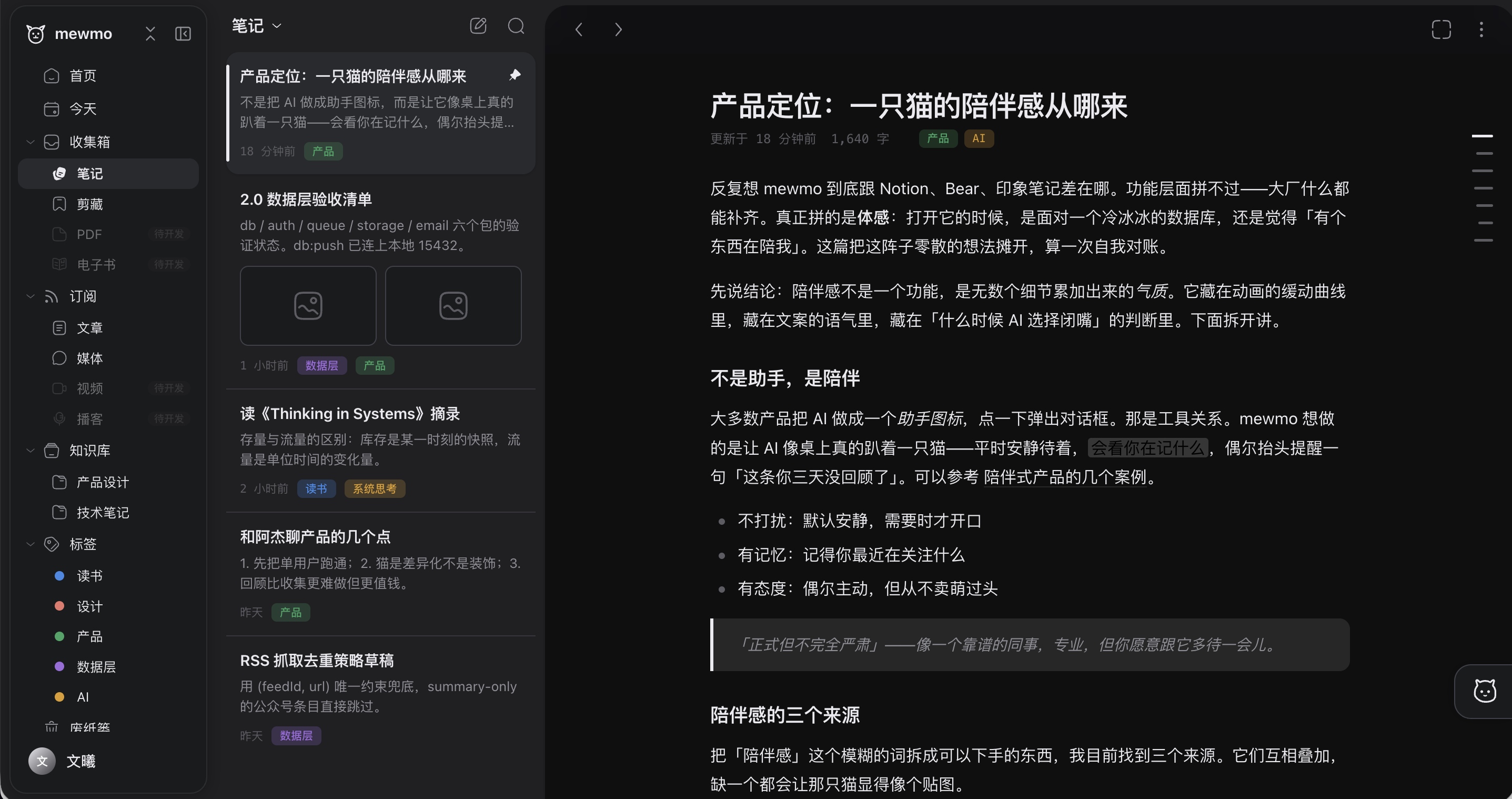Open the 今天 today view
This screenshot has height=799, width=1512.
click(108, 108)
